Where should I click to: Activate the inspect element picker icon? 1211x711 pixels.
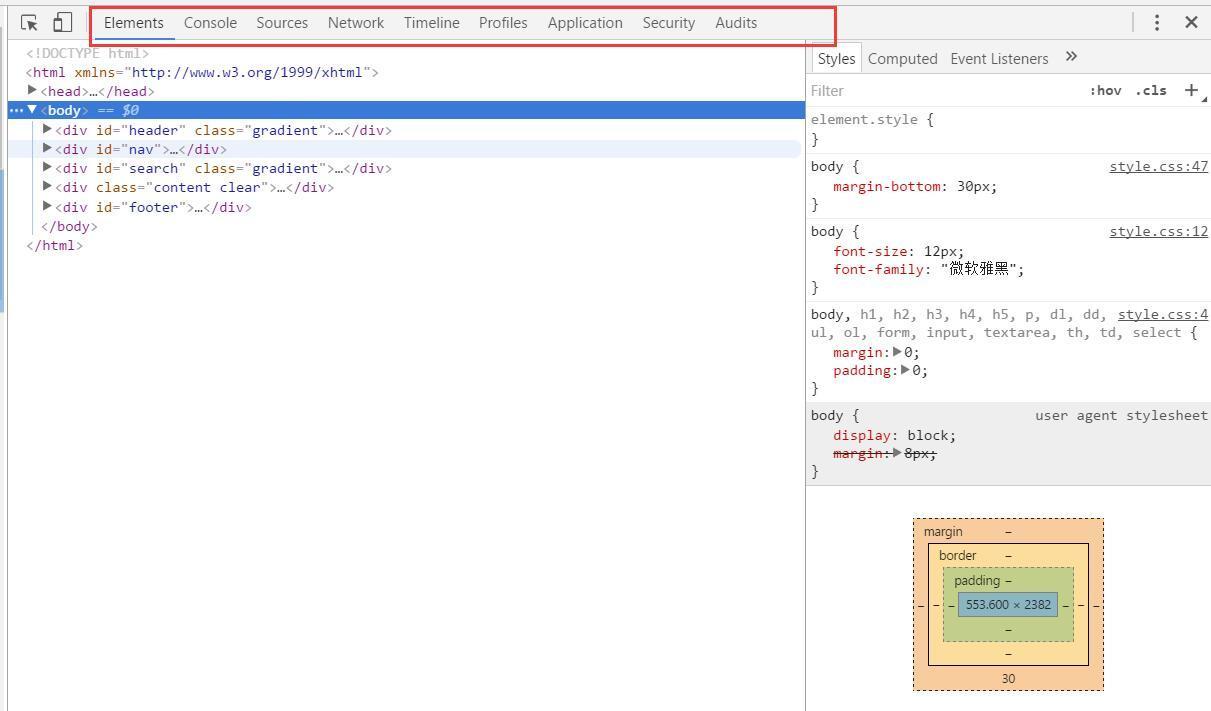pos(29,22)
